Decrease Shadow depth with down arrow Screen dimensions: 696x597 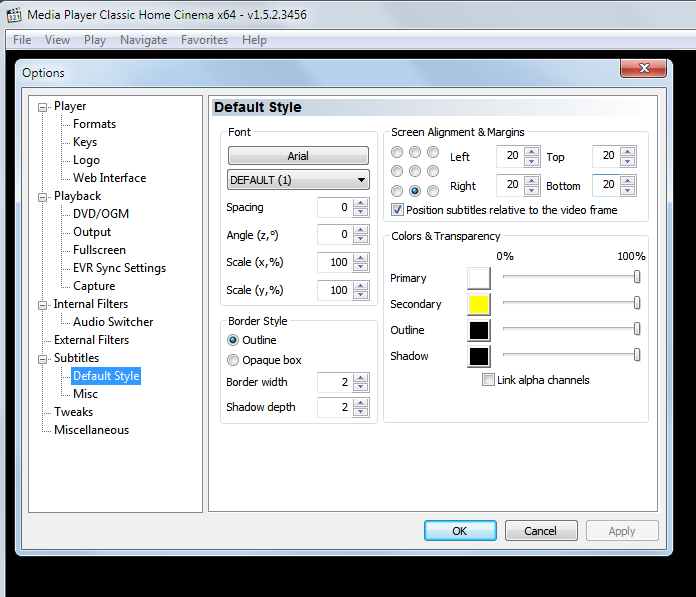[x=360, y=411]
